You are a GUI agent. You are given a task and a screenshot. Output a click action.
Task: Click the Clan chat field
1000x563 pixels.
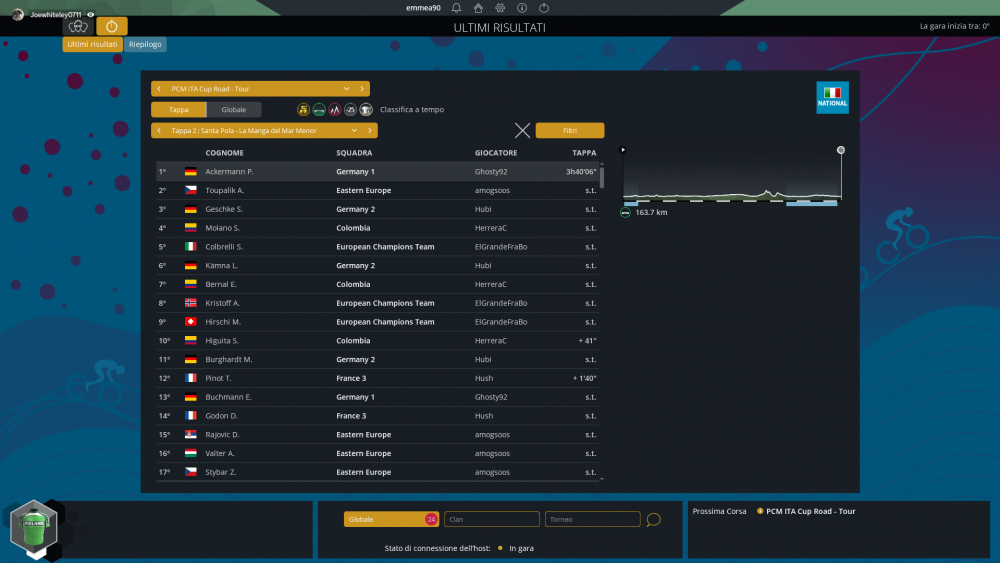pyautogui.click(x=492, y=520)
